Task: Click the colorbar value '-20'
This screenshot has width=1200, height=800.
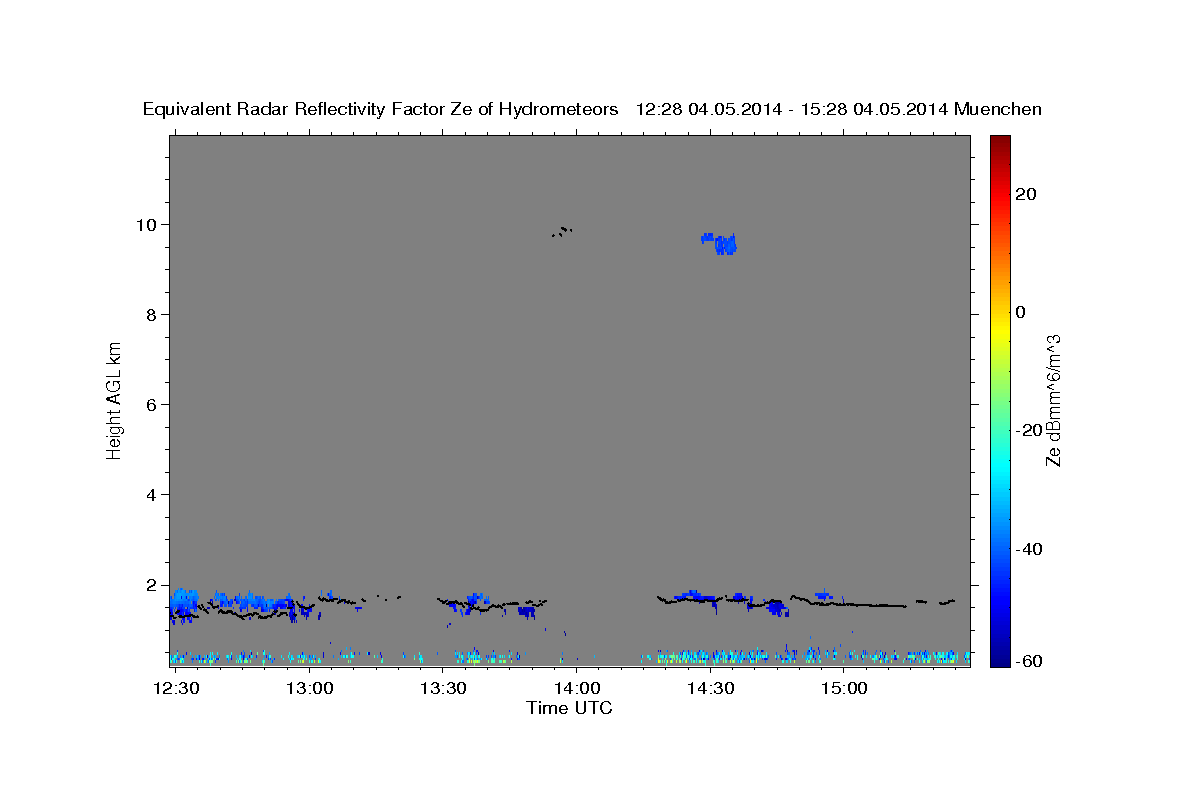Action: pyautogui.click(x=1028, y=430)
